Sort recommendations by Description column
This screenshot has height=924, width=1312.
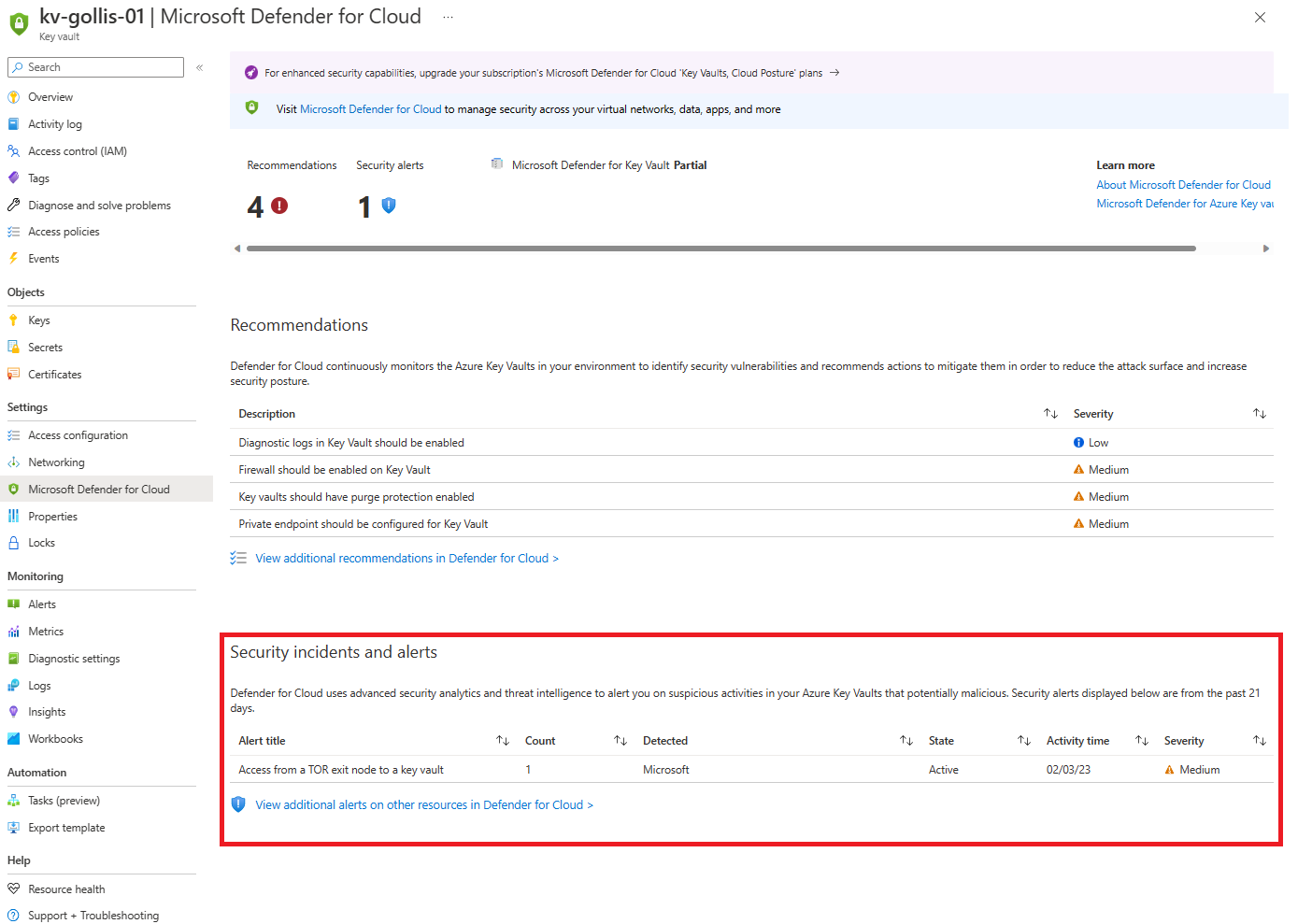pyautogui.click(x=1050, y=414)
